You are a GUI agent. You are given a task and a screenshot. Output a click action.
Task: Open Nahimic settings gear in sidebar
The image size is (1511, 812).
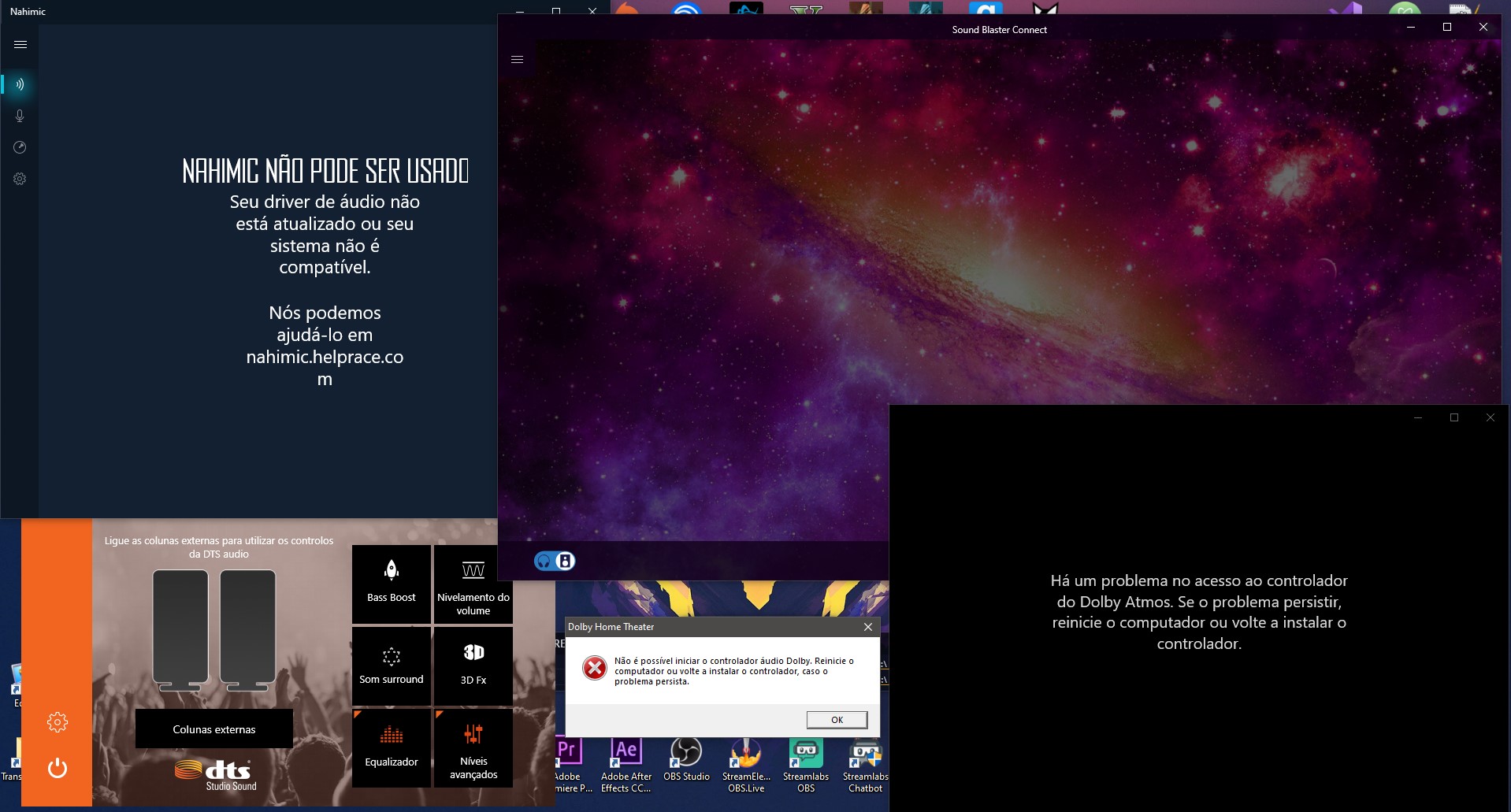coord(20,179)
